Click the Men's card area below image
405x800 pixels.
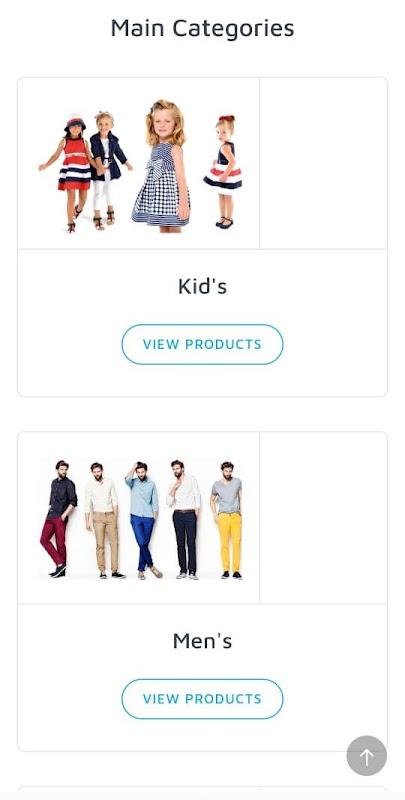click(x=202, y=677)
